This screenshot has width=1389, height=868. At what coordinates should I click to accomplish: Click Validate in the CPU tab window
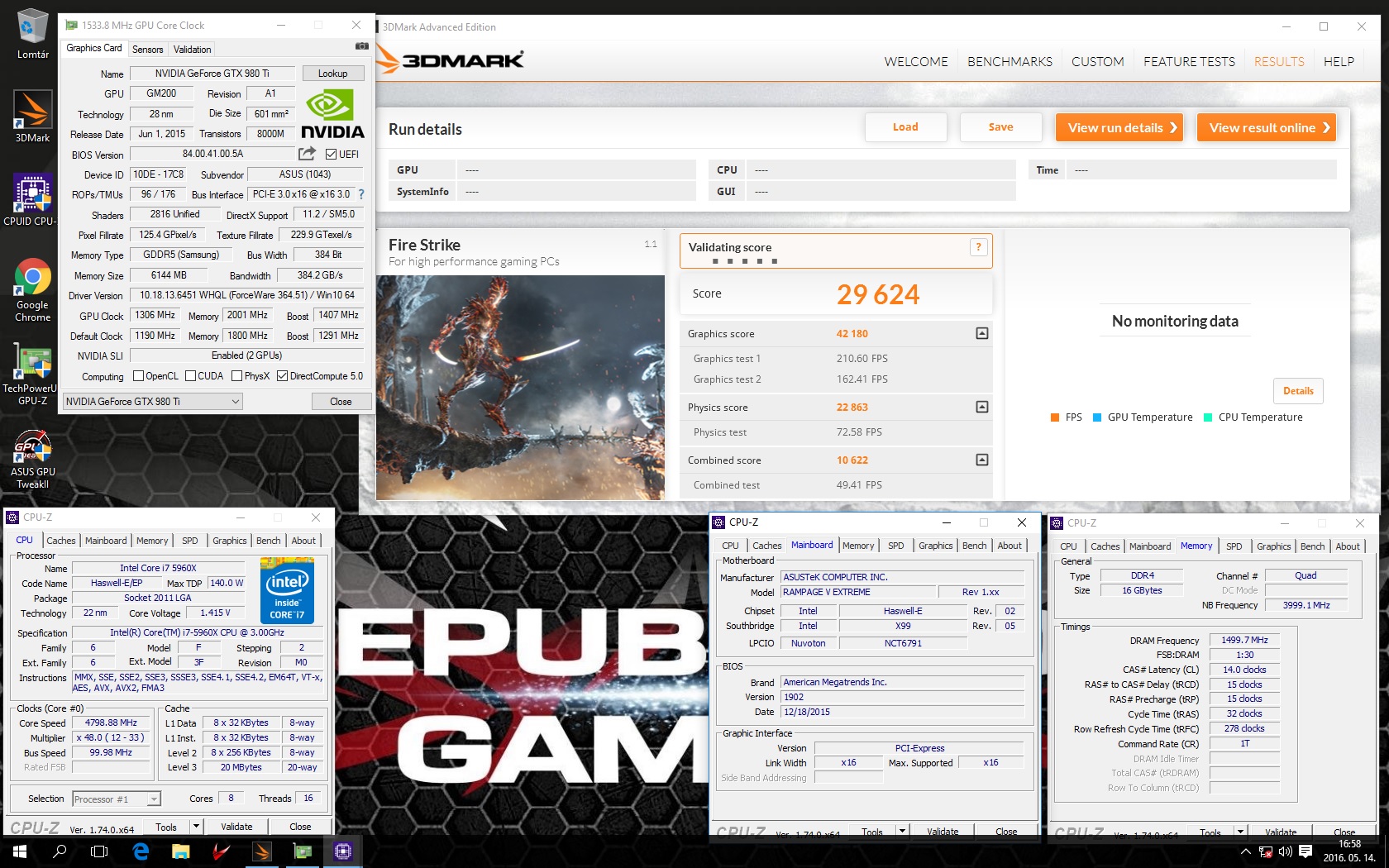click(x=236, y=827)
